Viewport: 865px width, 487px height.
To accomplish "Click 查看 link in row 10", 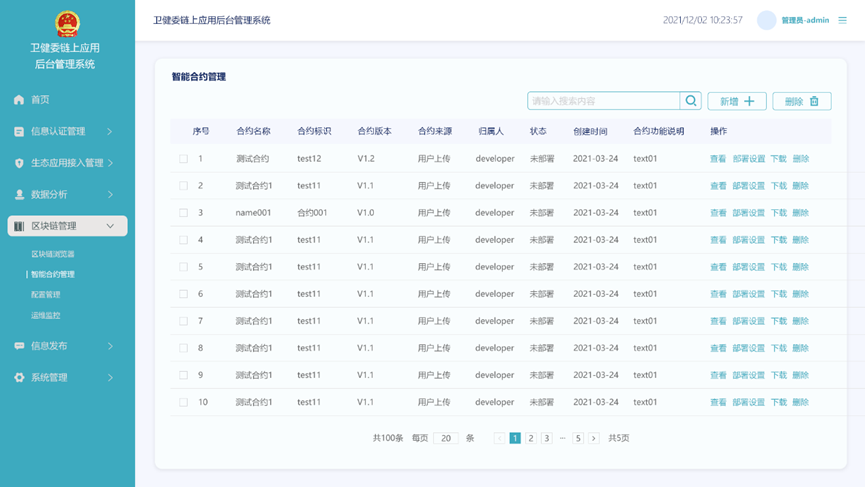I will tap(718, 403).
